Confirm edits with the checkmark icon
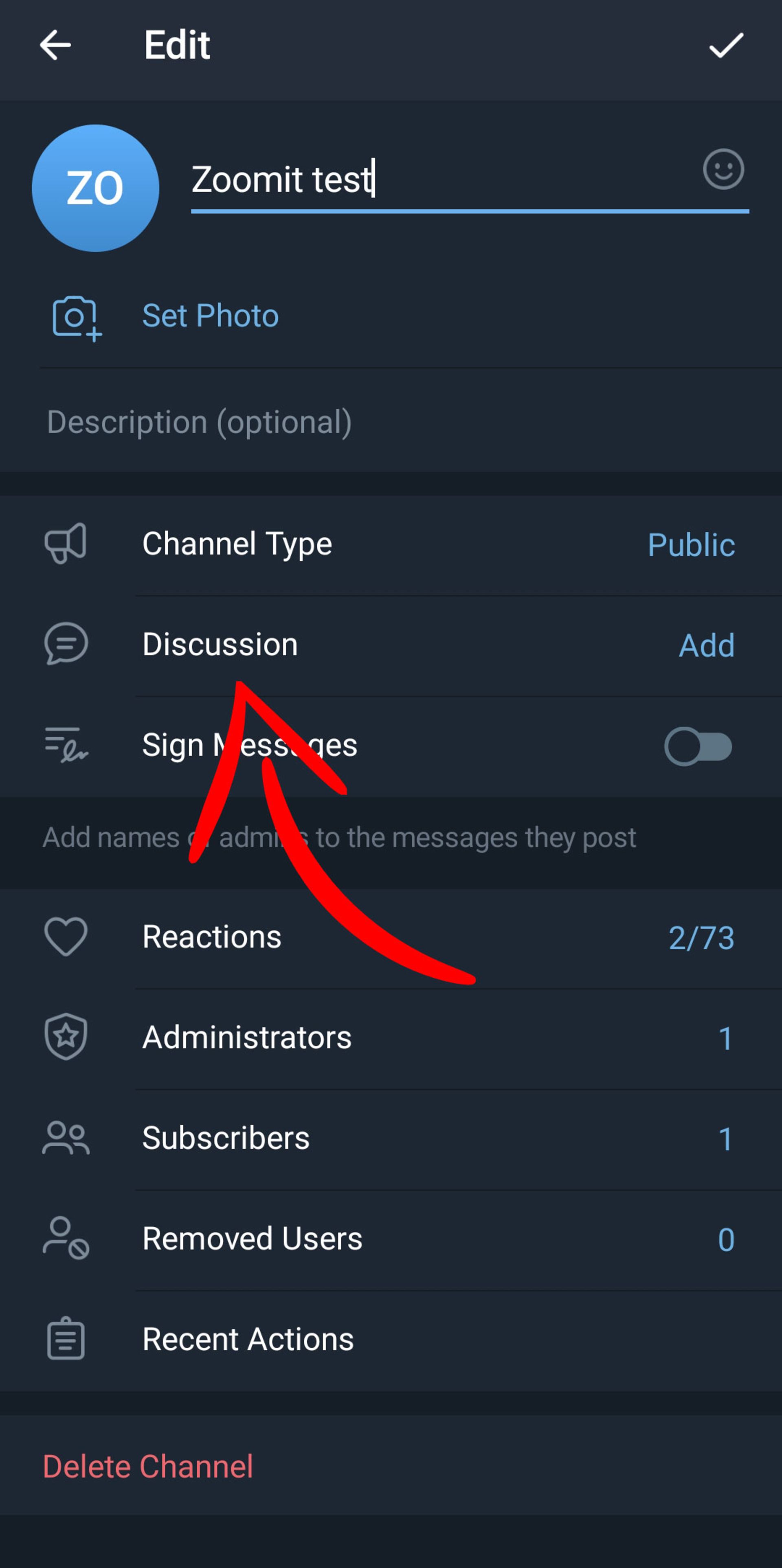This screenshot has height=1568, width=782. pos(726,45)
